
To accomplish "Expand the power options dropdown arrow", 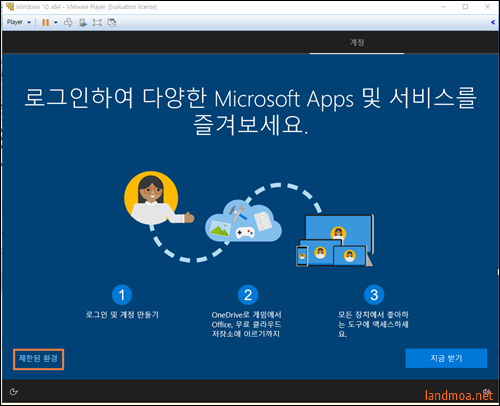I will click(x=56, y=22).
